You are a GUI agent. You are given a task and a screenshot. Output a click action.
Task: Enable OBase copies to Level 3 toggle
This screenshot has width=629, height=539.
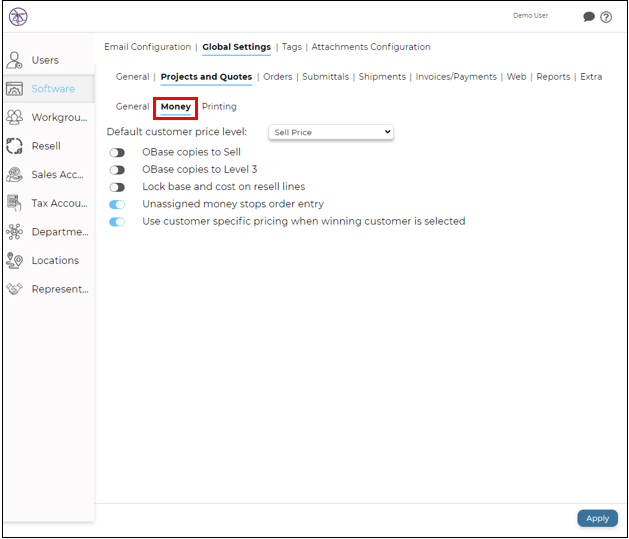[117, 170]
